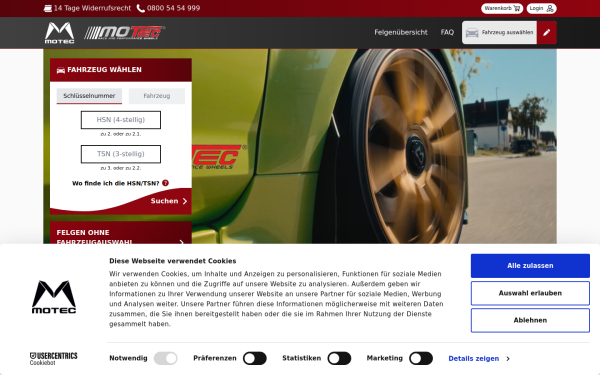Click the Suchen button
Viewport: 600px width, 375px height.
(169, 201)
